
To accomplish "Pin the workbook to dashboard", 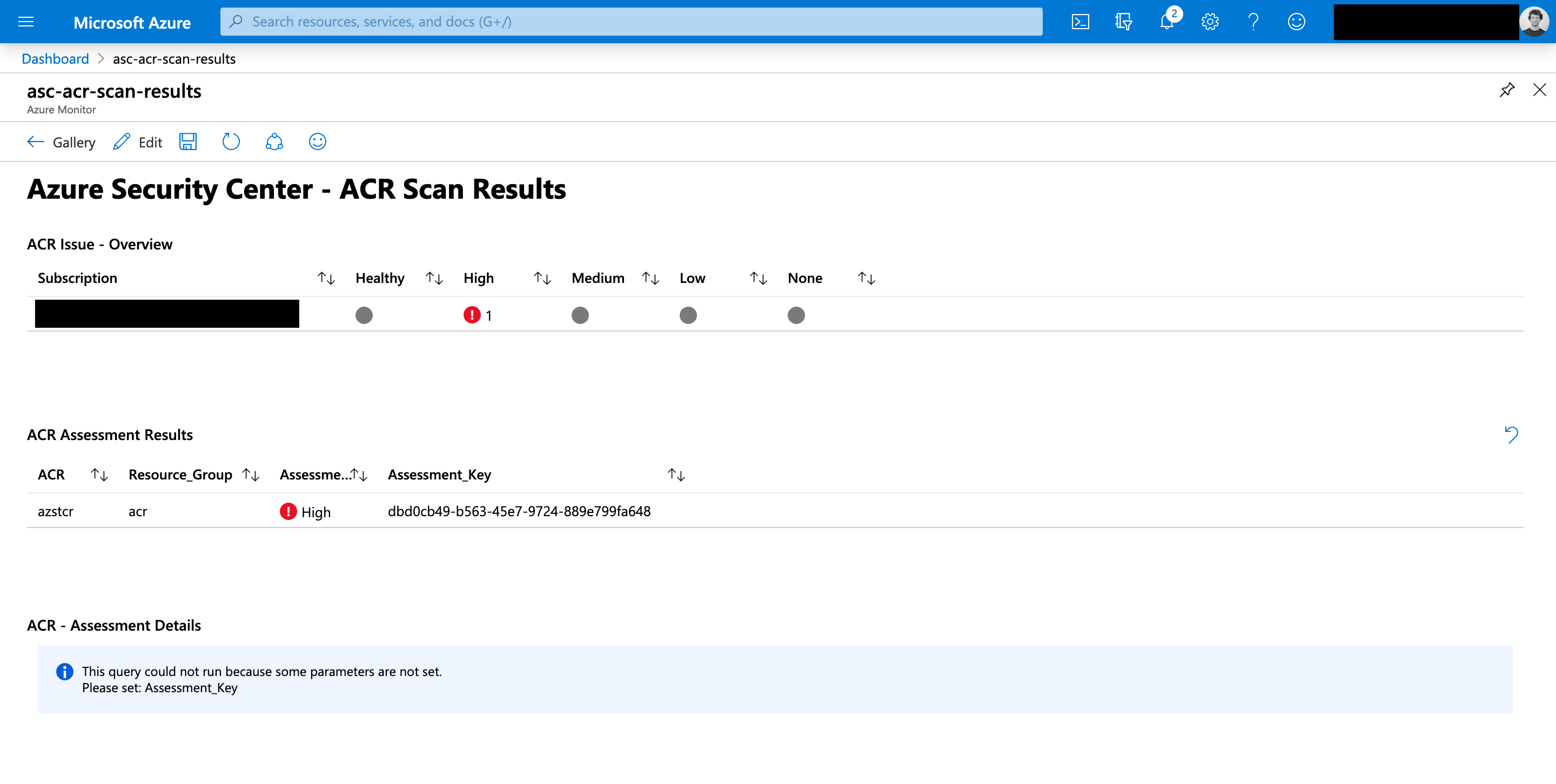I will [x=1506, y=90].
